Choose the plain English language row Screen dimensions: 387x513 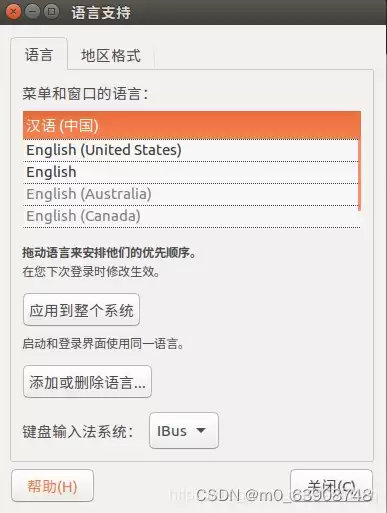[x=191, y=172]
